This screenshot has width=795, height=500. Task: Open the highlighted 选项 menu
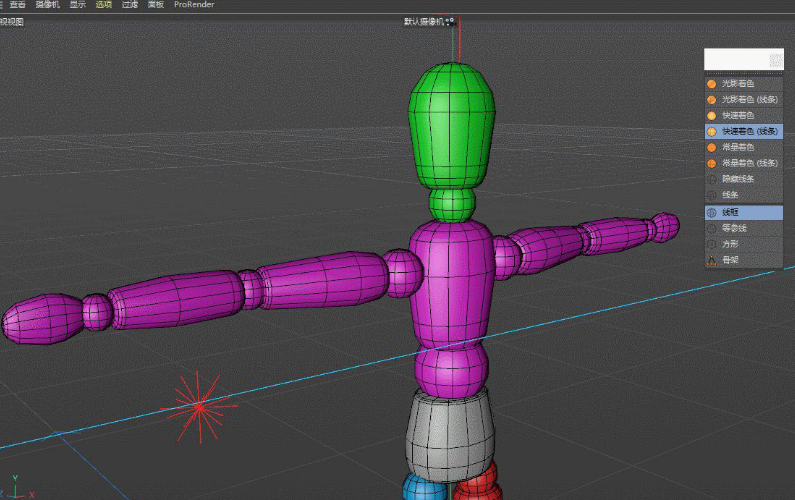point(103,5)
